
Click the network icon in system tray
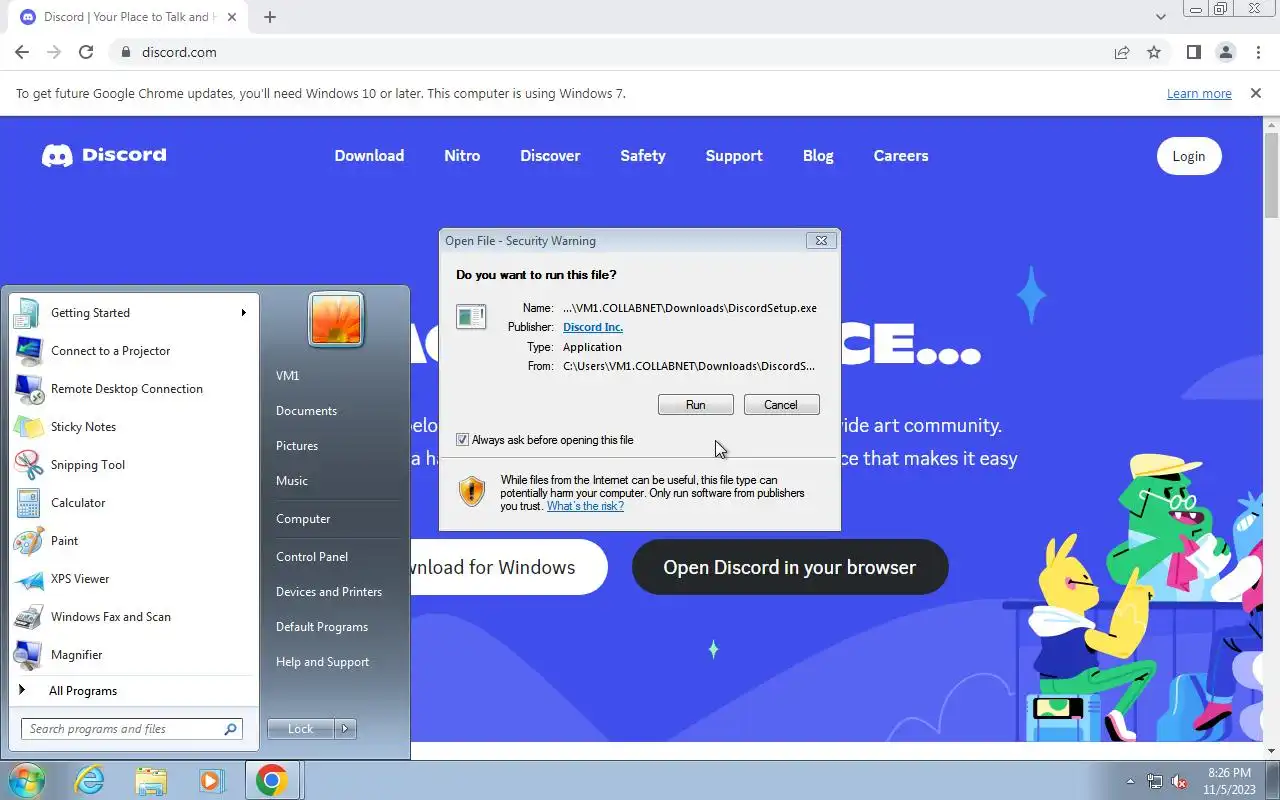[1155, 781]
